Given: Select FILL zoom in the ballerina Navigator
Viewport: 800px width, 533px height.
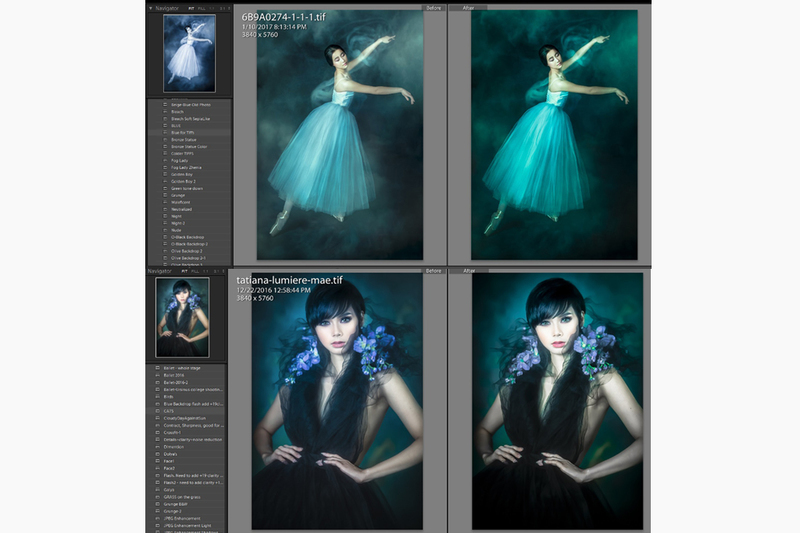Looking at the screenshot, I should (202, 9).
